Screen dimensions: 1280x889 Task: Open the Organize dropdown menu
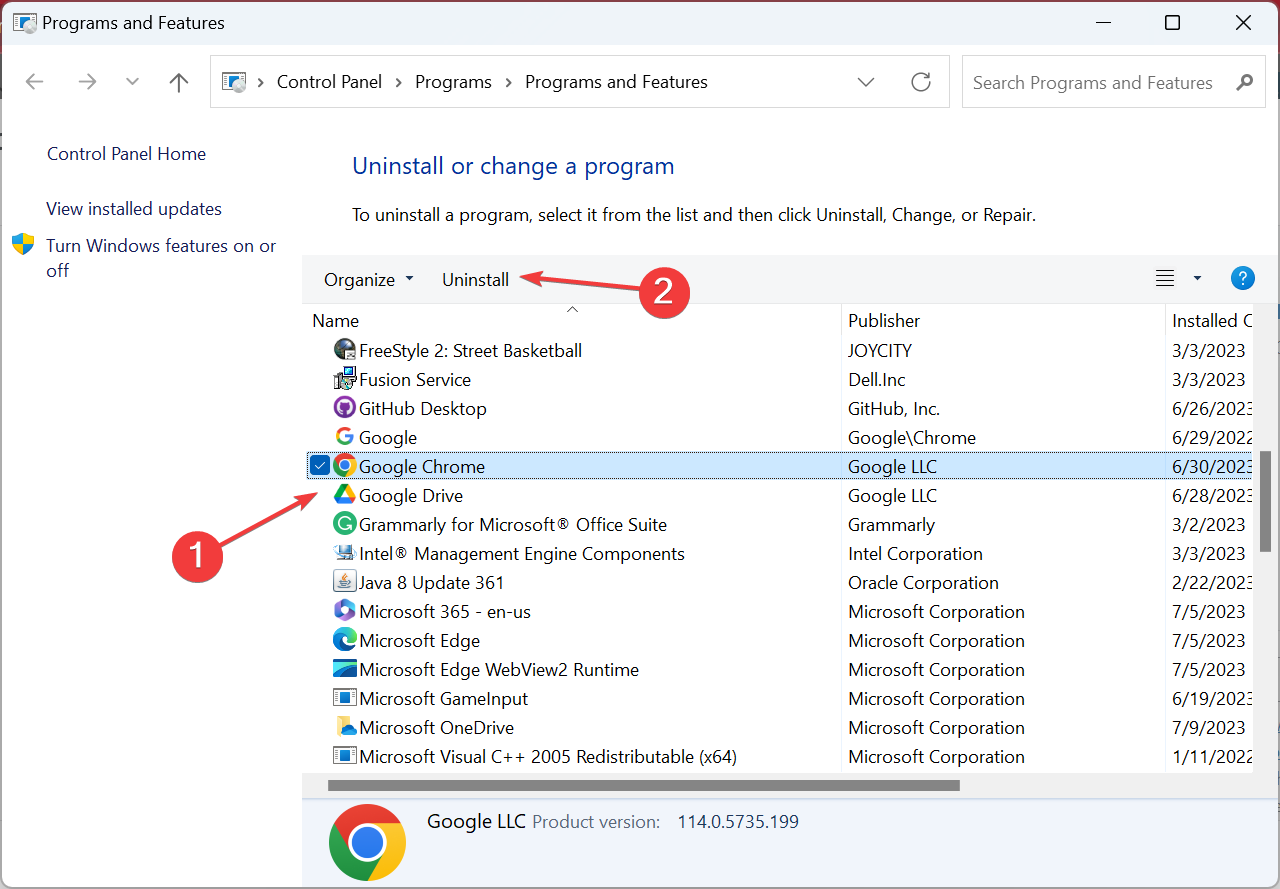pyautogui.click(x=368, y=279)
